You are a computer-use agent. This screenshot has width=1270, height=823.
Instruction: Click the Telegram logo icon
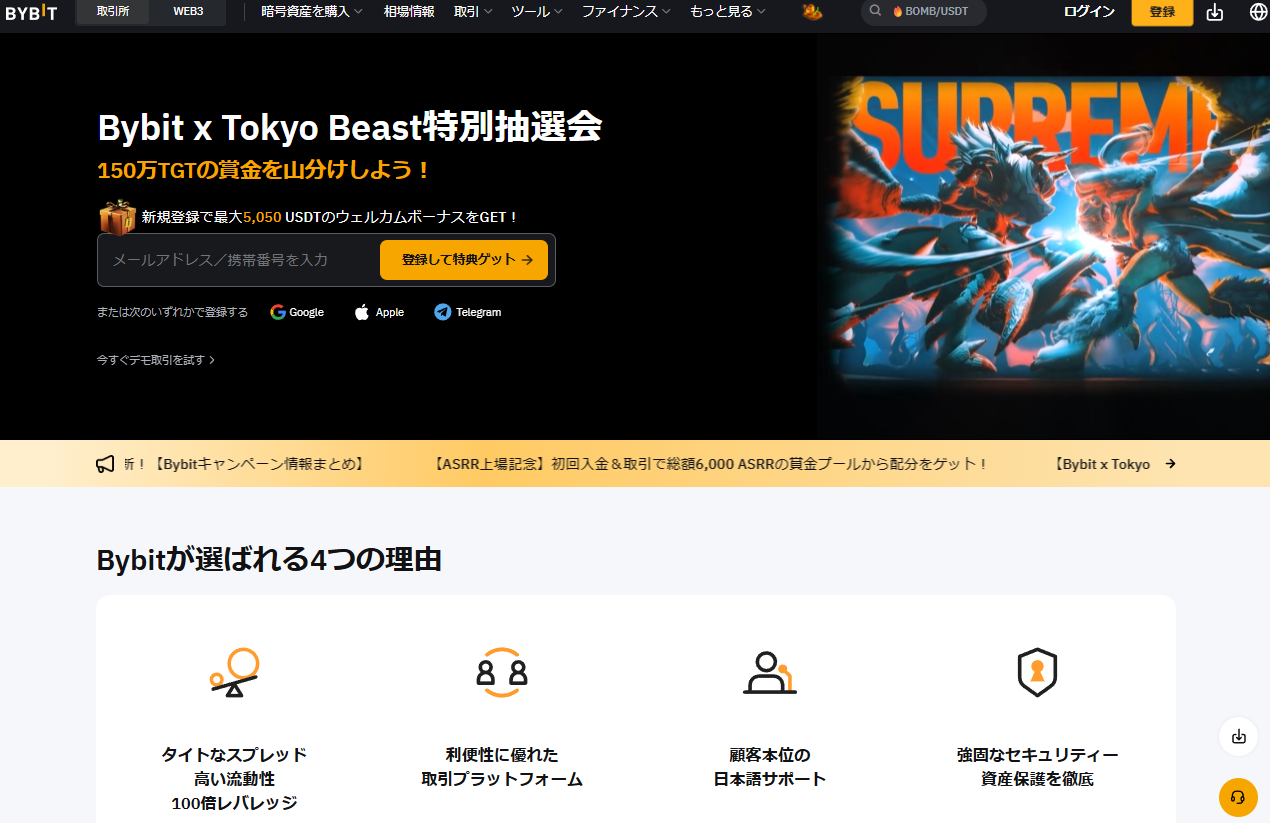point(443,312)
